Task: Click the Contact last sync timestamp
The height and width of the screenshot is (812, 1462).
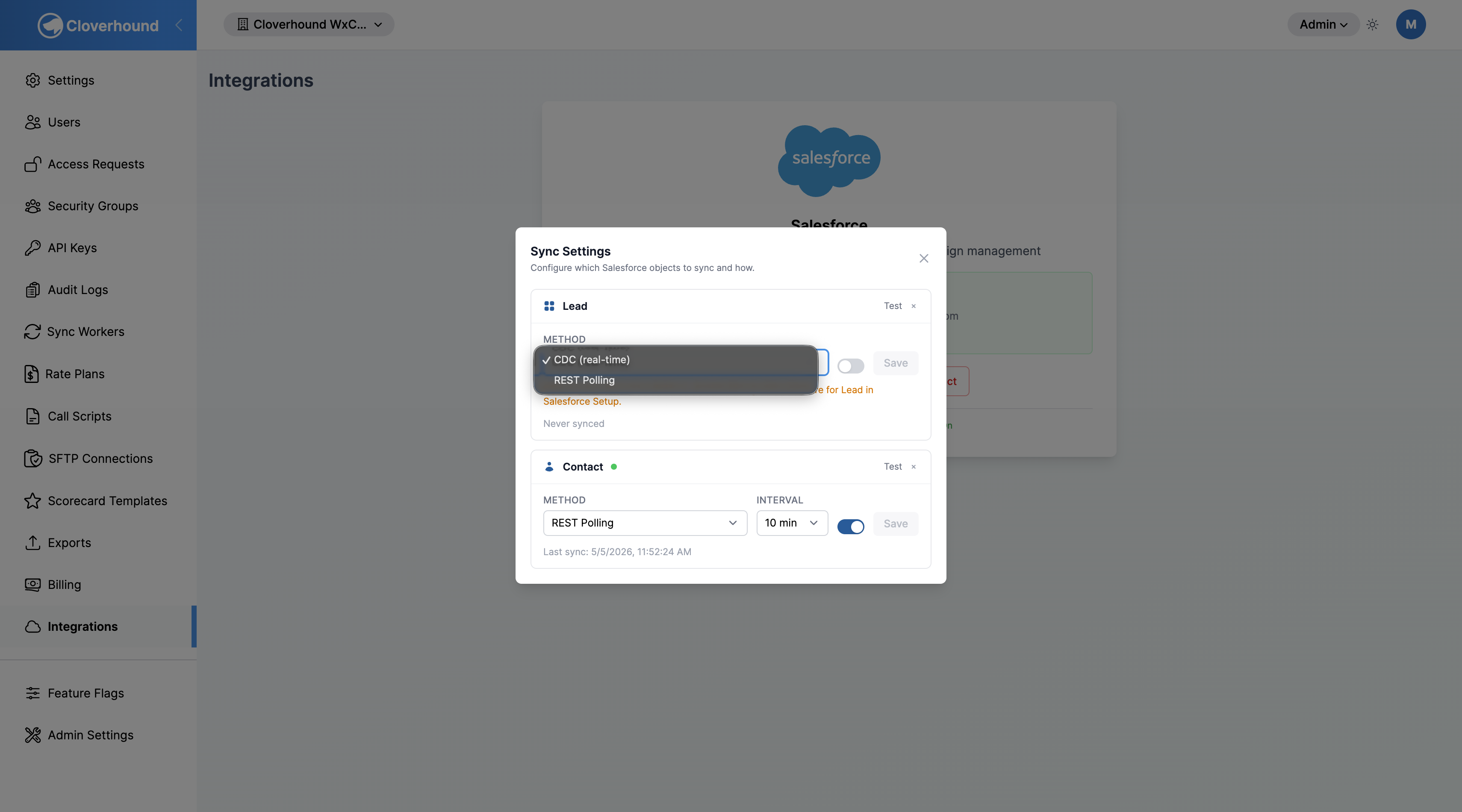Action: click(617, 552)
